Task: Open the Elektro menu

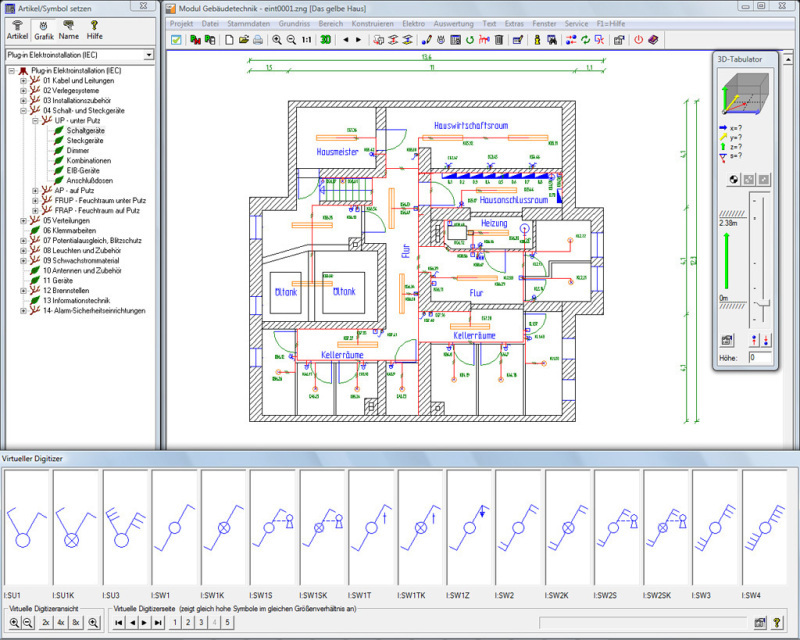Action: click(413, 23)
